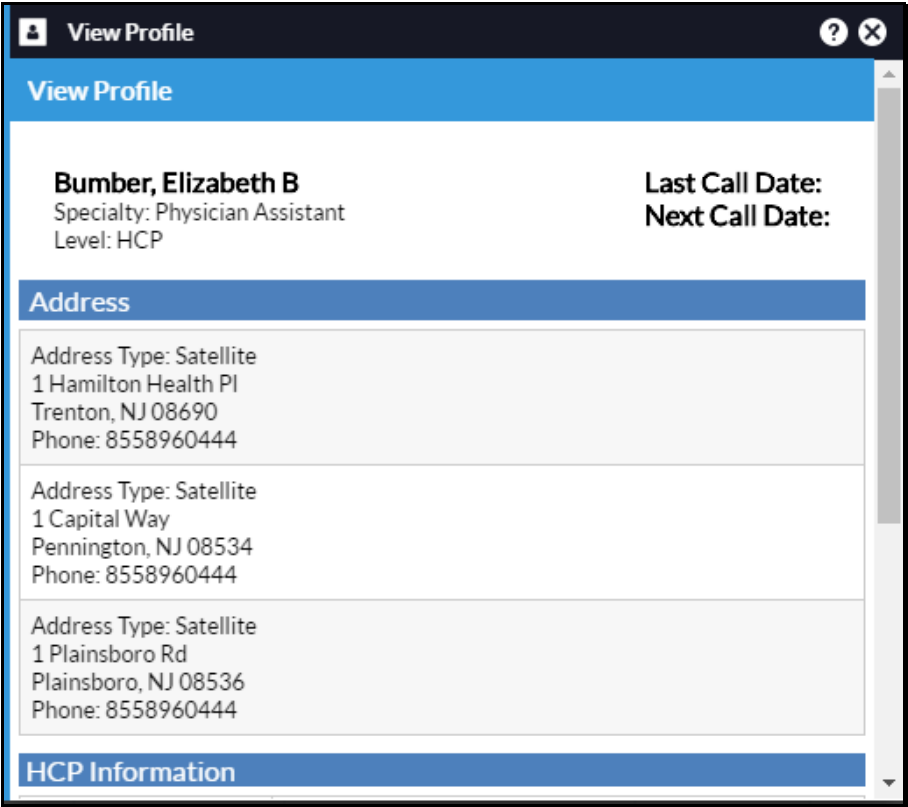Image resolution: width=908 pixels, height=807 pixels.
Task: Close the View Profile dialog
Action: pos(872,32)
